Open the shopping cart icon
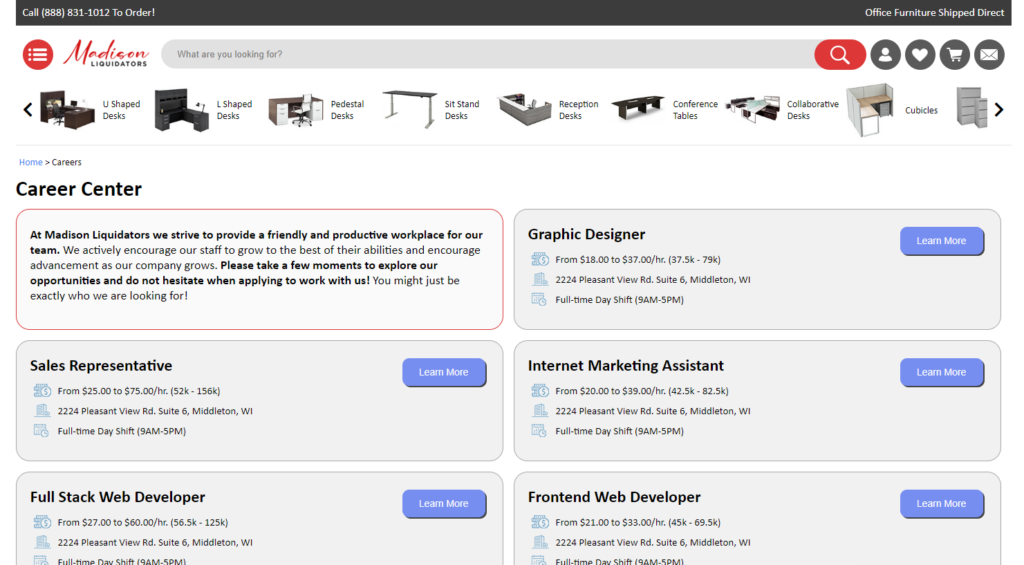The width and height of the screenshot is (1024, 565). tap(955, 54)
